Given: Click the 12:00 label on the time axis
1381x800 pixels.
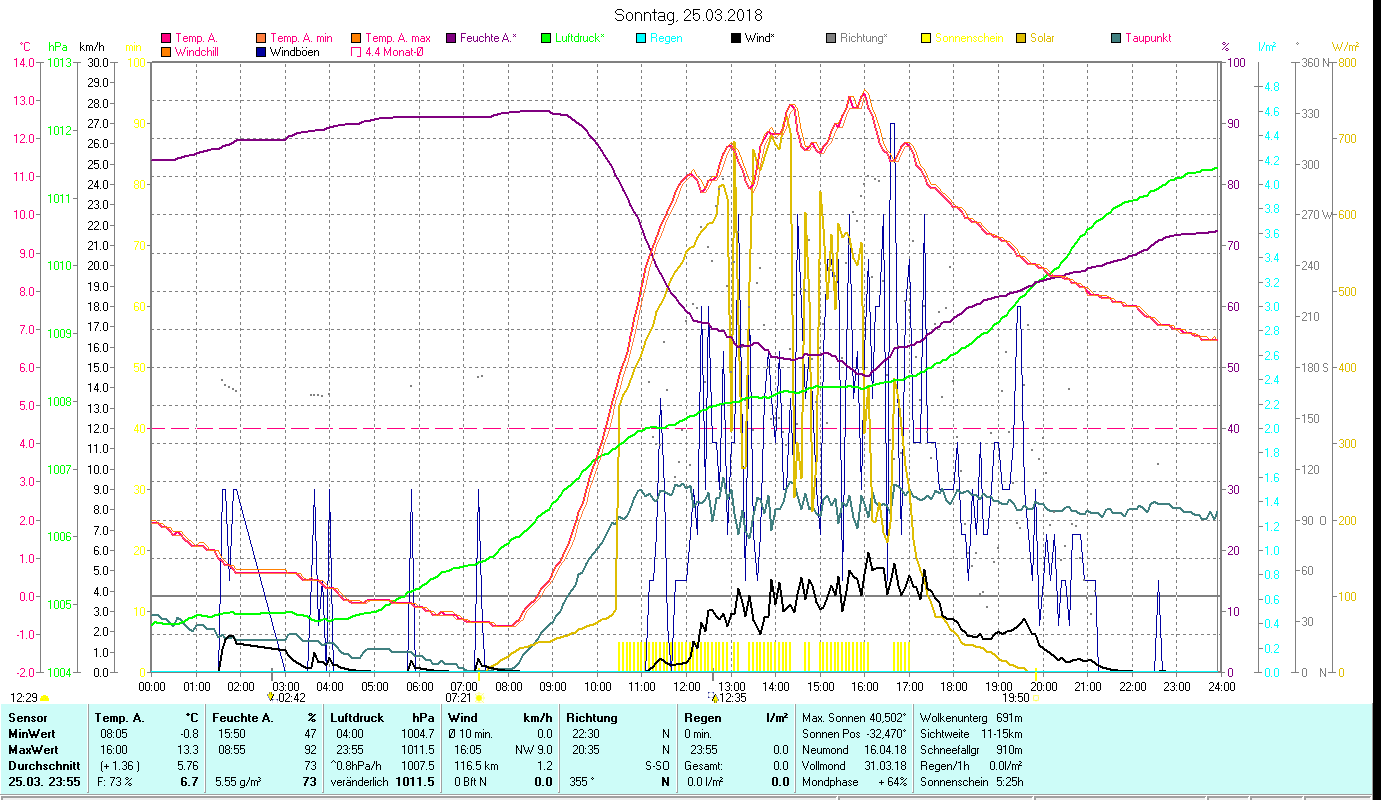Looking at the screenshot, I should [687, 686].
